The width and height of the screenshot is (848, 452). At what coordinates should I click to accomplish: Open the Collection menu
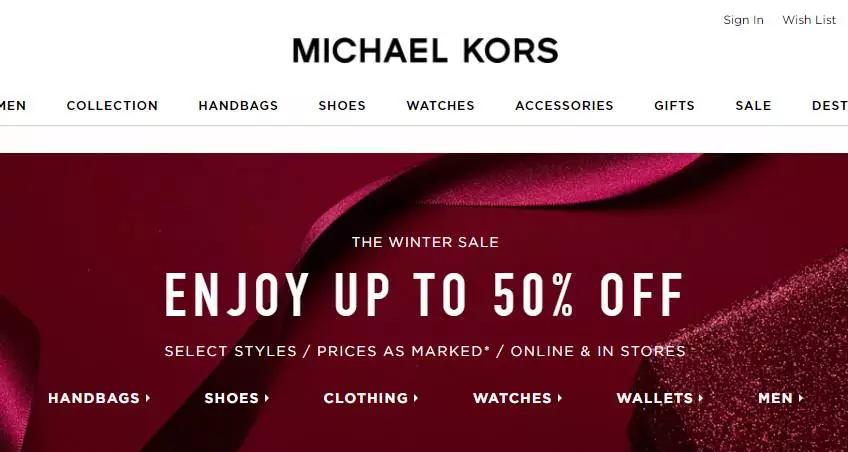point(112,105)
